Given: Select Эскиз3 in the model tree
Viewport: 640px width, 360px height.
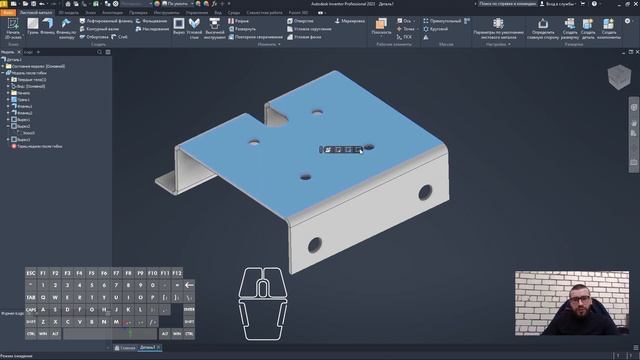Looking at the screenshot, I should (25, 133).
